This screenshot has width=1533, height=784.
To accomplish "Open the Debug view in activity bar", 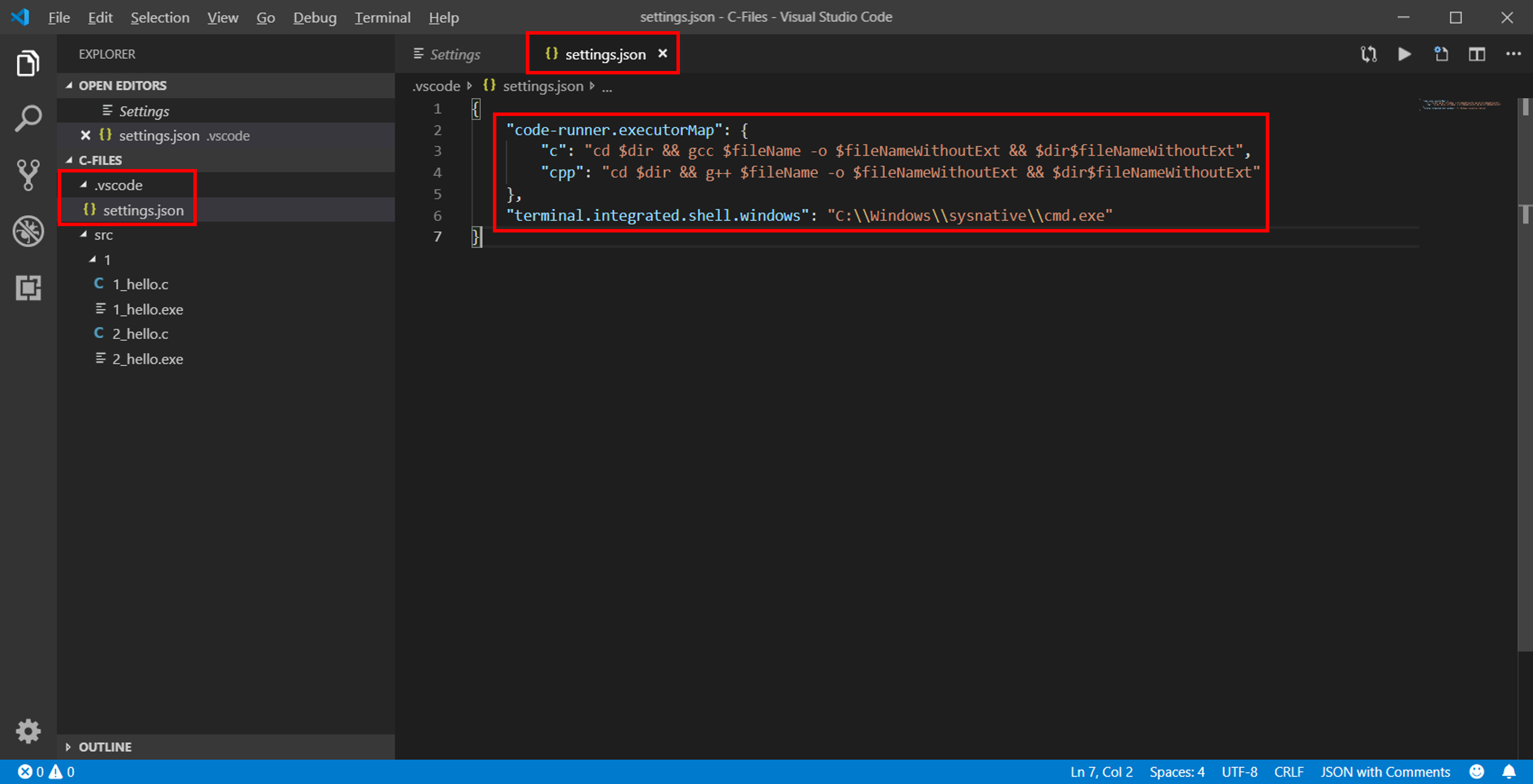I will pyautogui.click(x=28, y=231).
